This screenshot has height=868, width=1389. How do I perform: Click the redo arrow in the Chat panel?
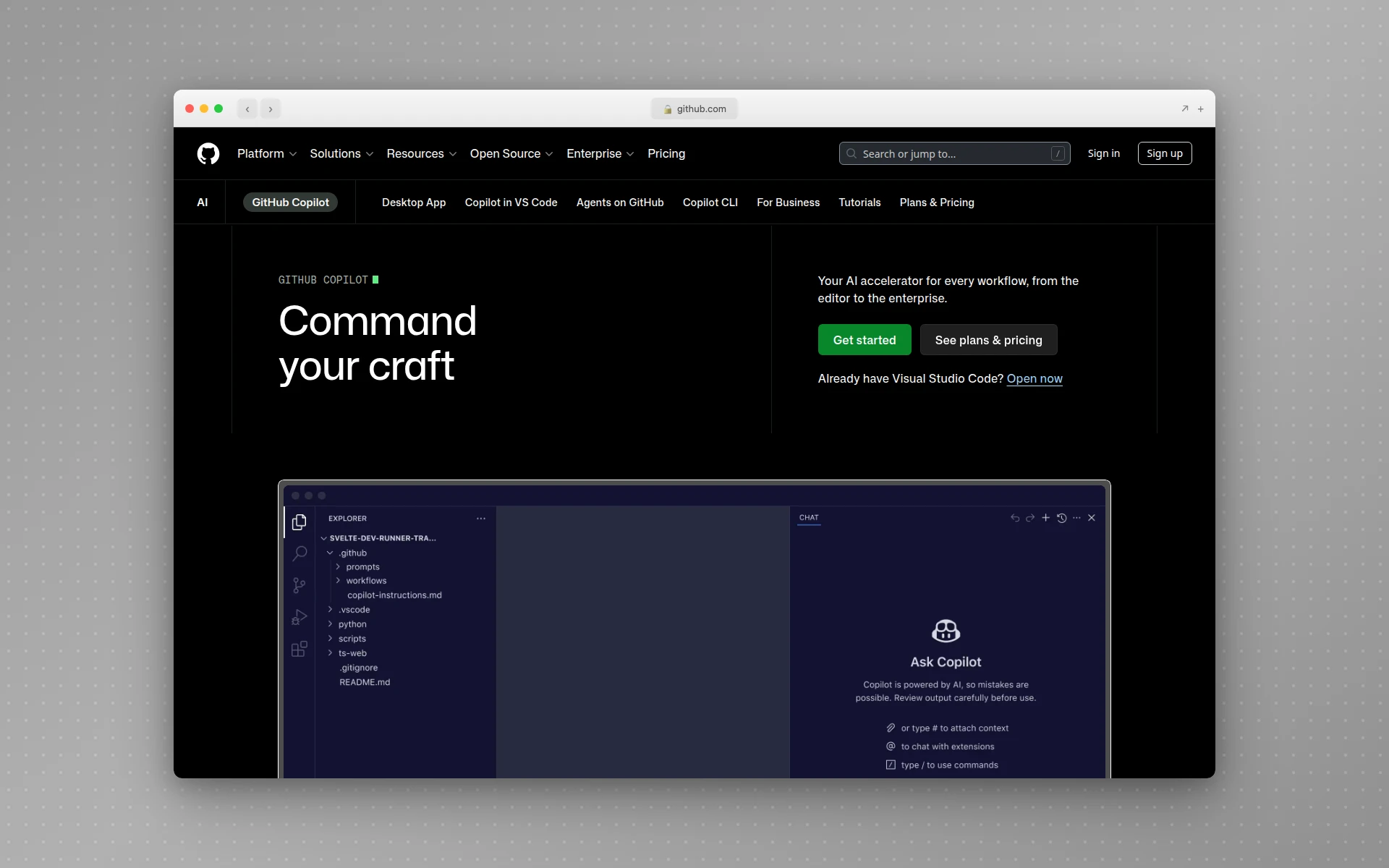[1030, 518]
